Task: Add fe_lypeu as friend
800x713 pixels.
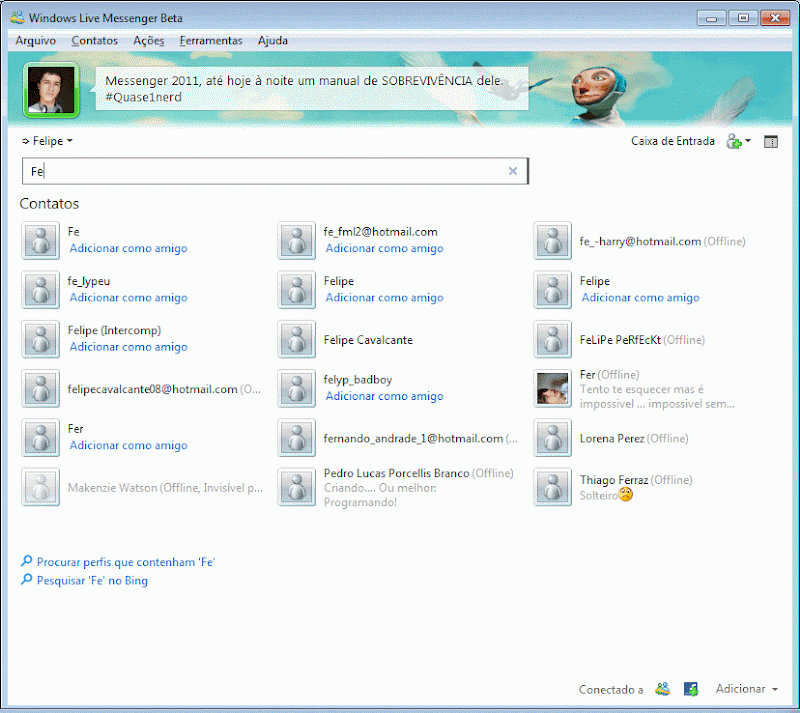Action: 129,298
